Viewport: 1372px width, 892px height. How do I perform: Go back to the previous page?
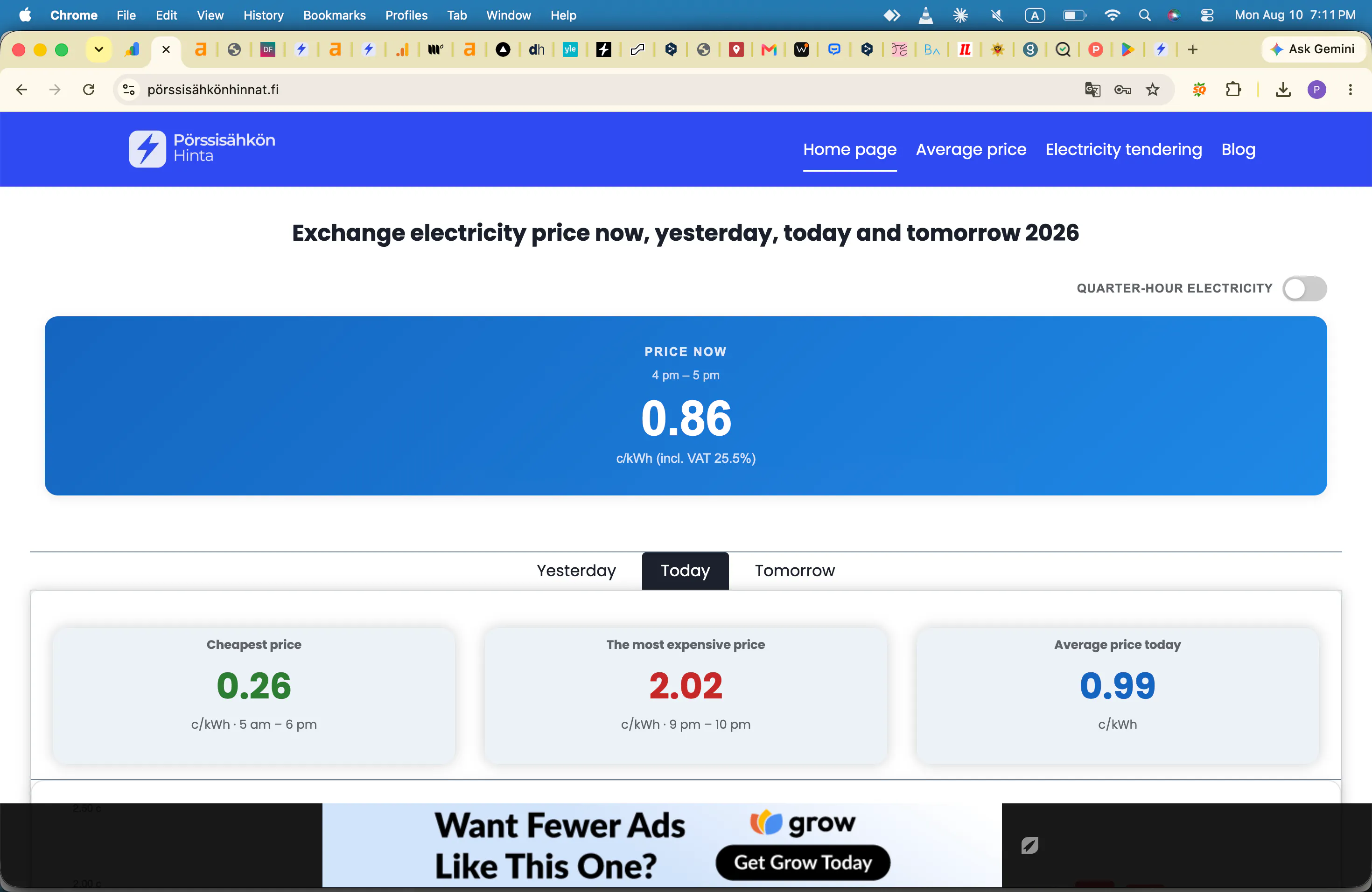point(22,90)
